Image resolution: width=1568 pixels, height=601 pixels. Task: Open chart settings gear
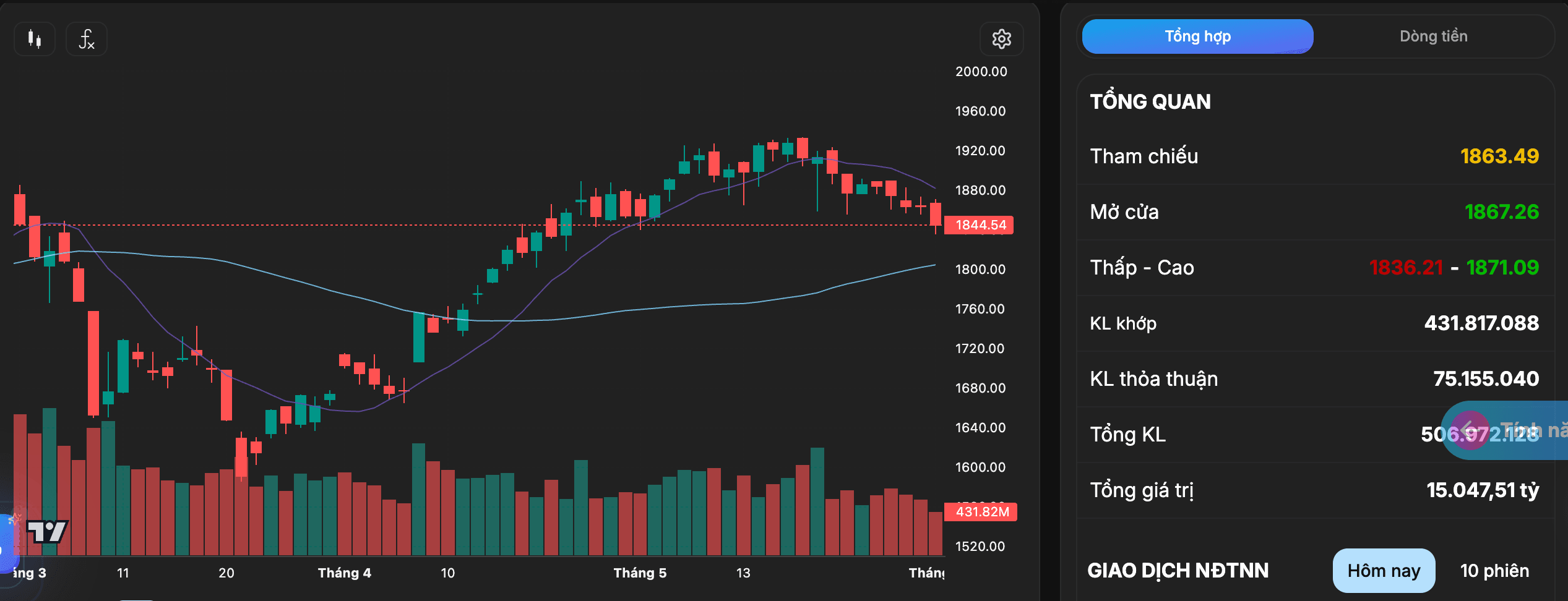pyautogui.click(x=1001, y=39)
